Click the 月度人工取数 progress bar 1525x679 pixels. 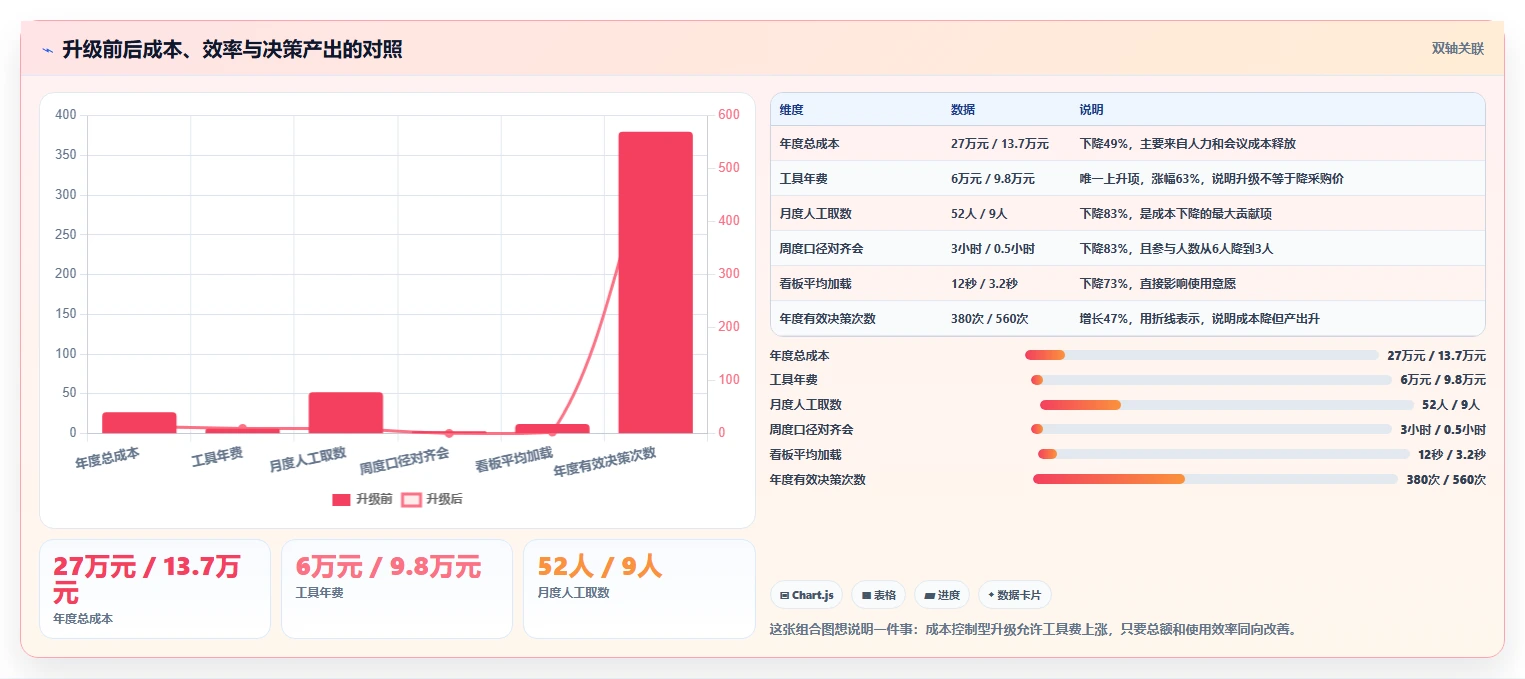click(x=1227, y=405)
